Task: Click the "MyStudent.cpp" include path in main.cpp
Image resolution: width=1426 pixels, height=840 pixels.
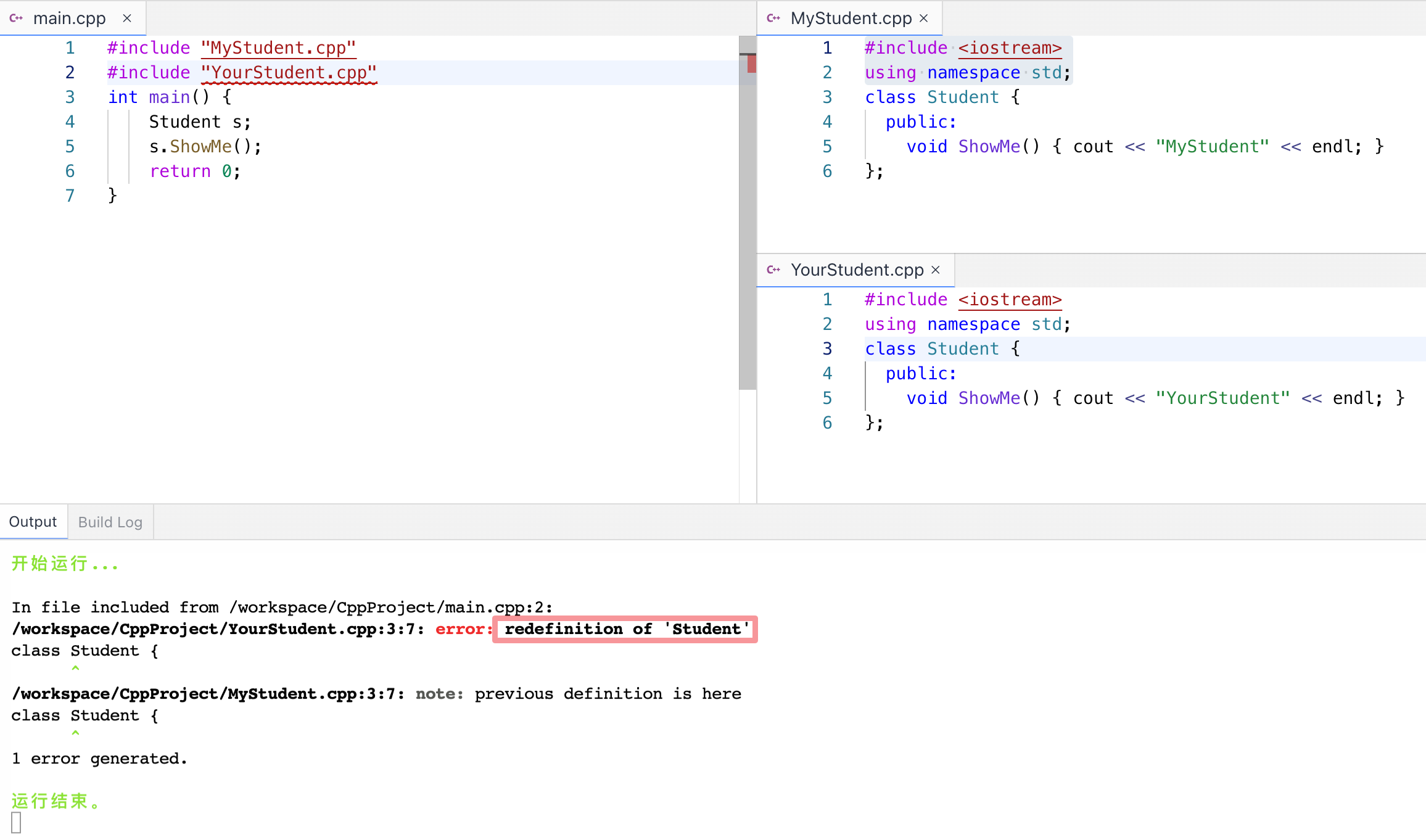Action: (278, 48)
